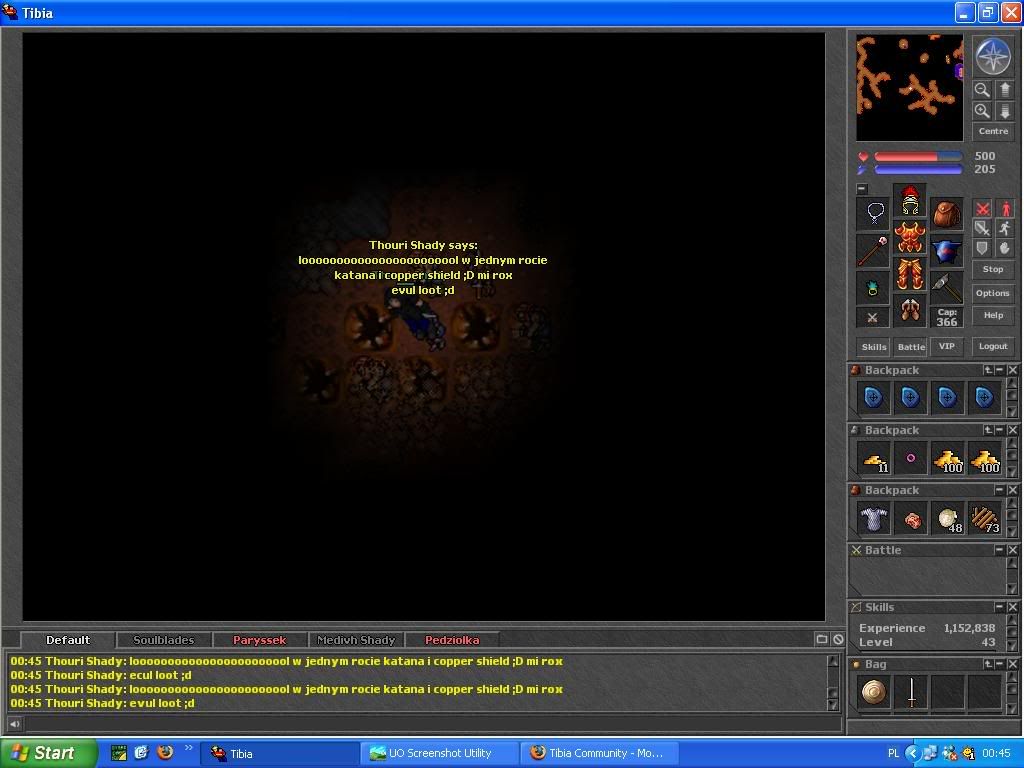Open the Options dialog
This screenshot has height=768, width=1024.
[x=993, y=293]
